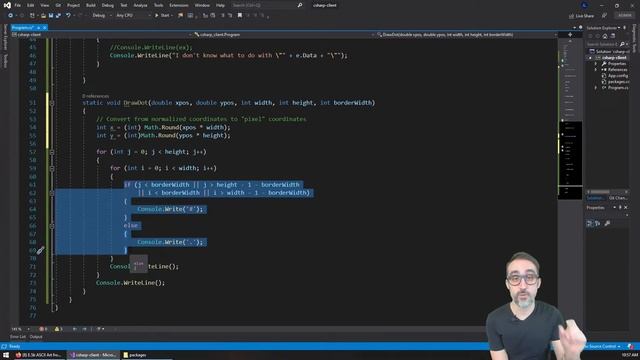Open the Test menu
Screen dimensions: 640x360
124,5
